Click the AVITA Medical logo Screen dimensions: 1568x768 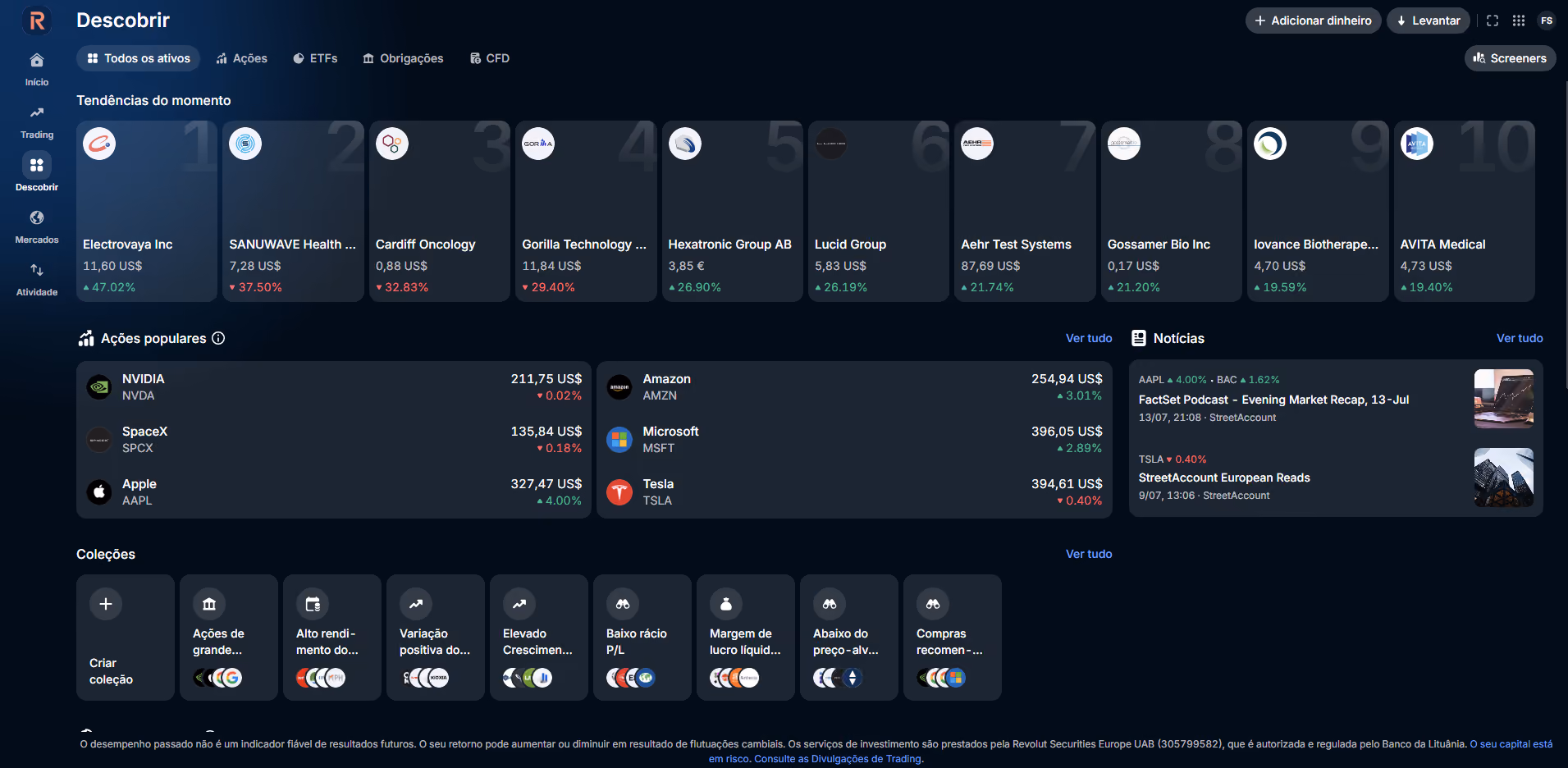(x=1417, y=144)
